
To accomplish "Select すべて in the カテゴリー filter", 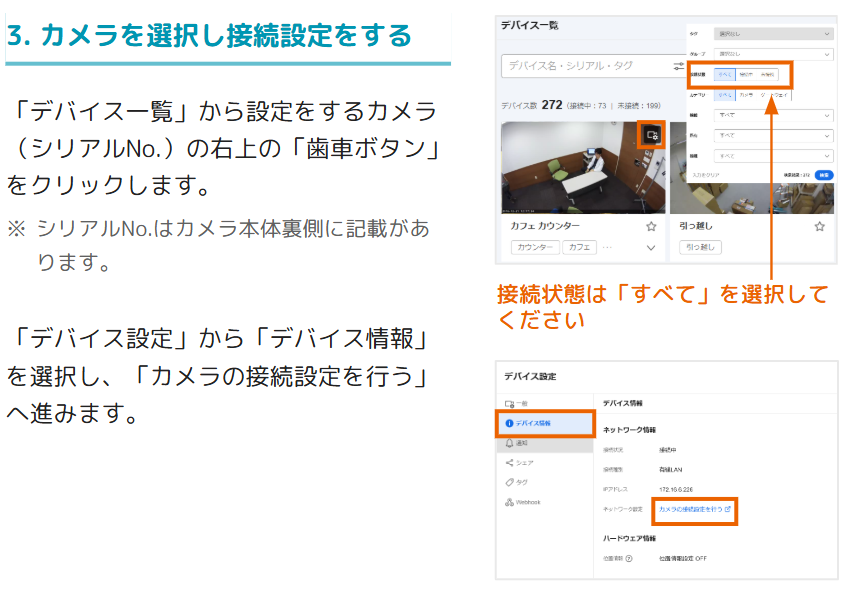I will 725,95.
